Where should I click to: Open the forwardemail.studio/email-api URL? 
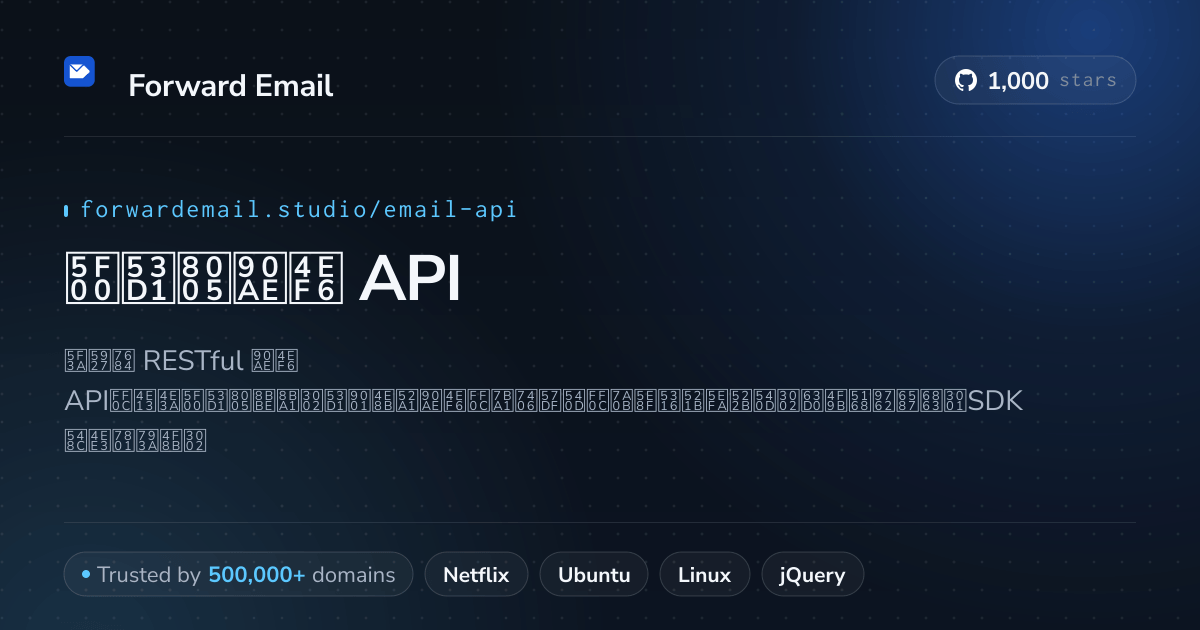point(298,209)
